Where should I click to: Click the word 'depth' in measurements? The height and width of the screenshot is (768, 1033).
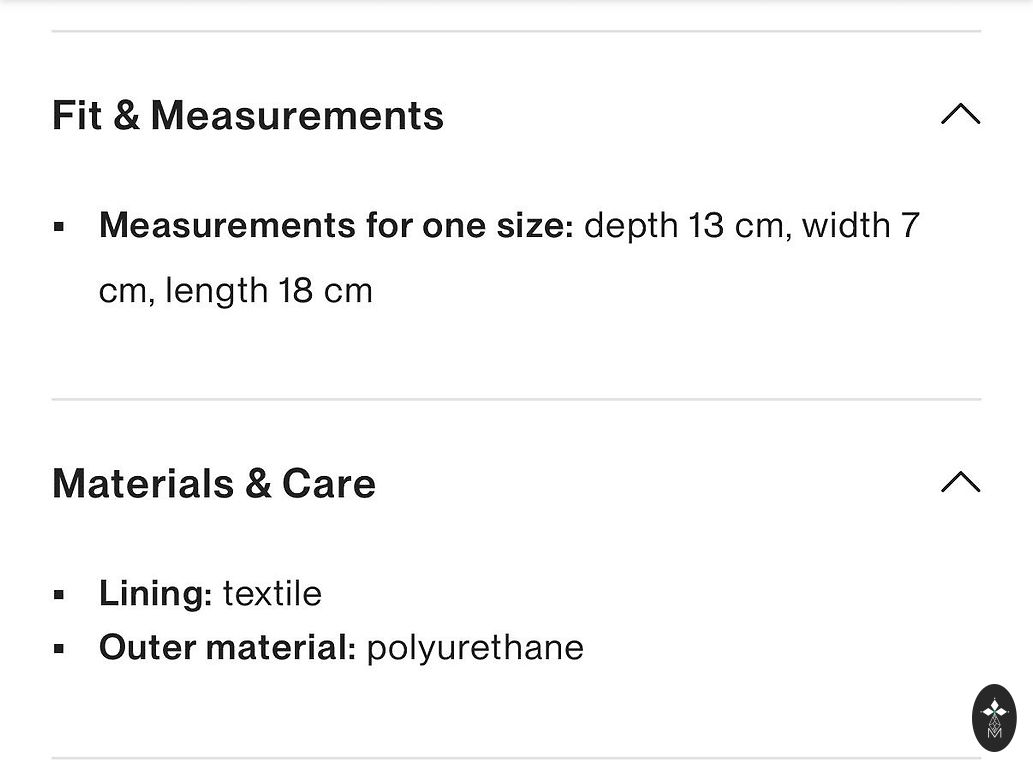(x=630, y=225)
